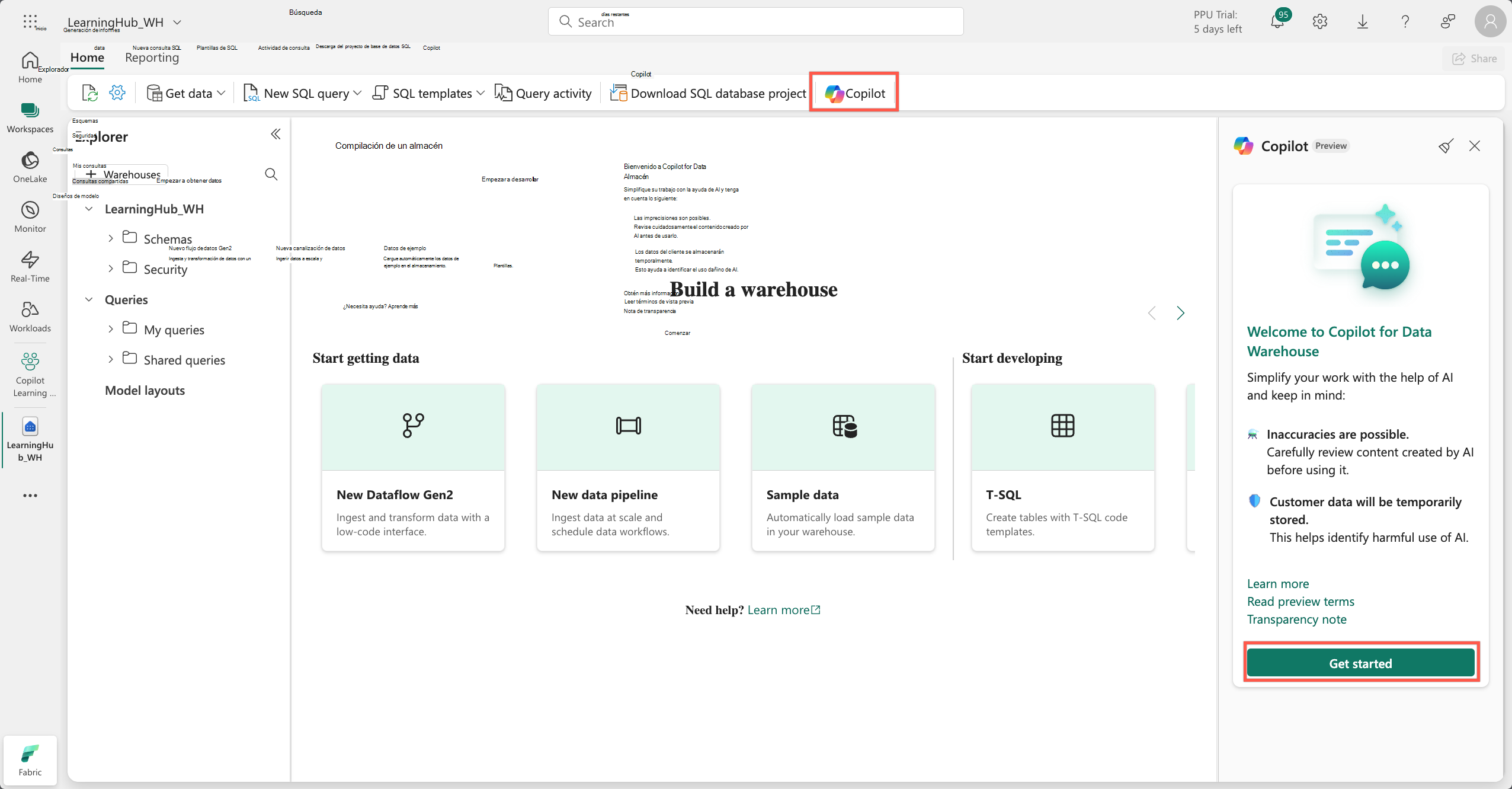Open the New Dataflow Gen2 card

(413, 467)
